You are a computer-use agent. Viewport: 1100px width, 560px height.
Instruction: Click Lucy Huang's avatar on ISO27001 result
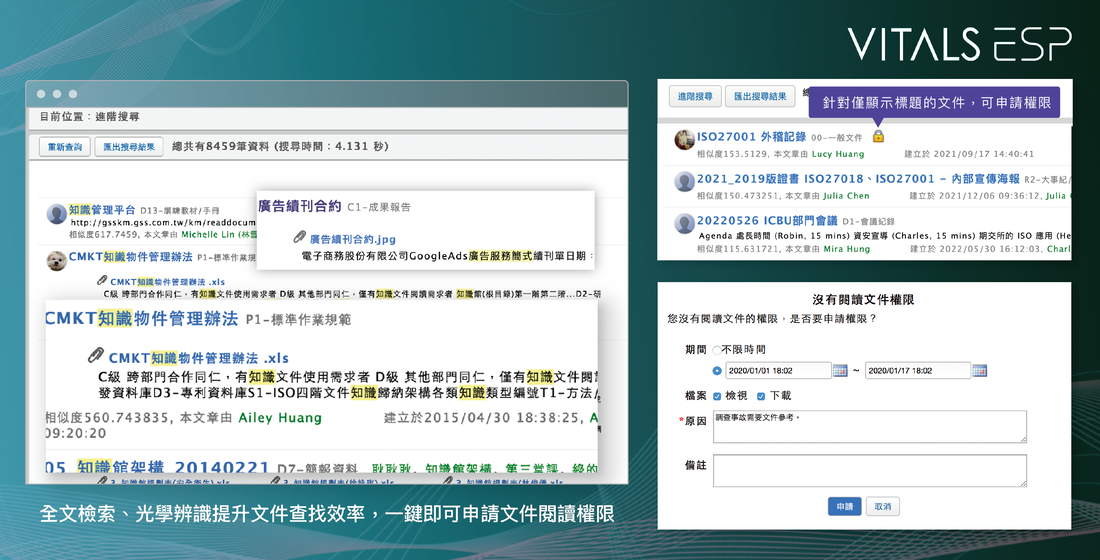[684, 140]
